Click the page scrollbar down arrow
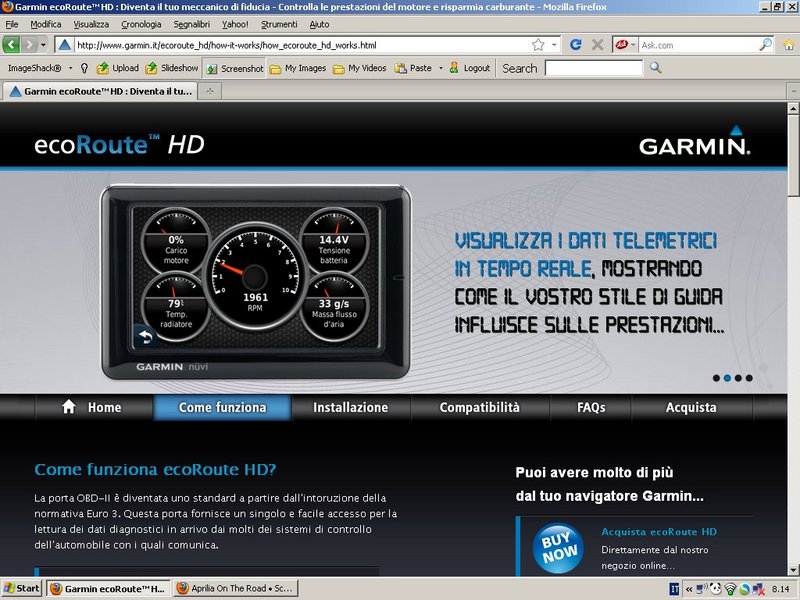 [x=793, y=569]
